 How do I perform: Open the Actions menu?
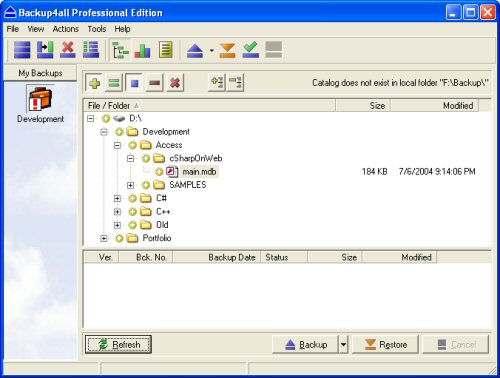click(66, 29)
